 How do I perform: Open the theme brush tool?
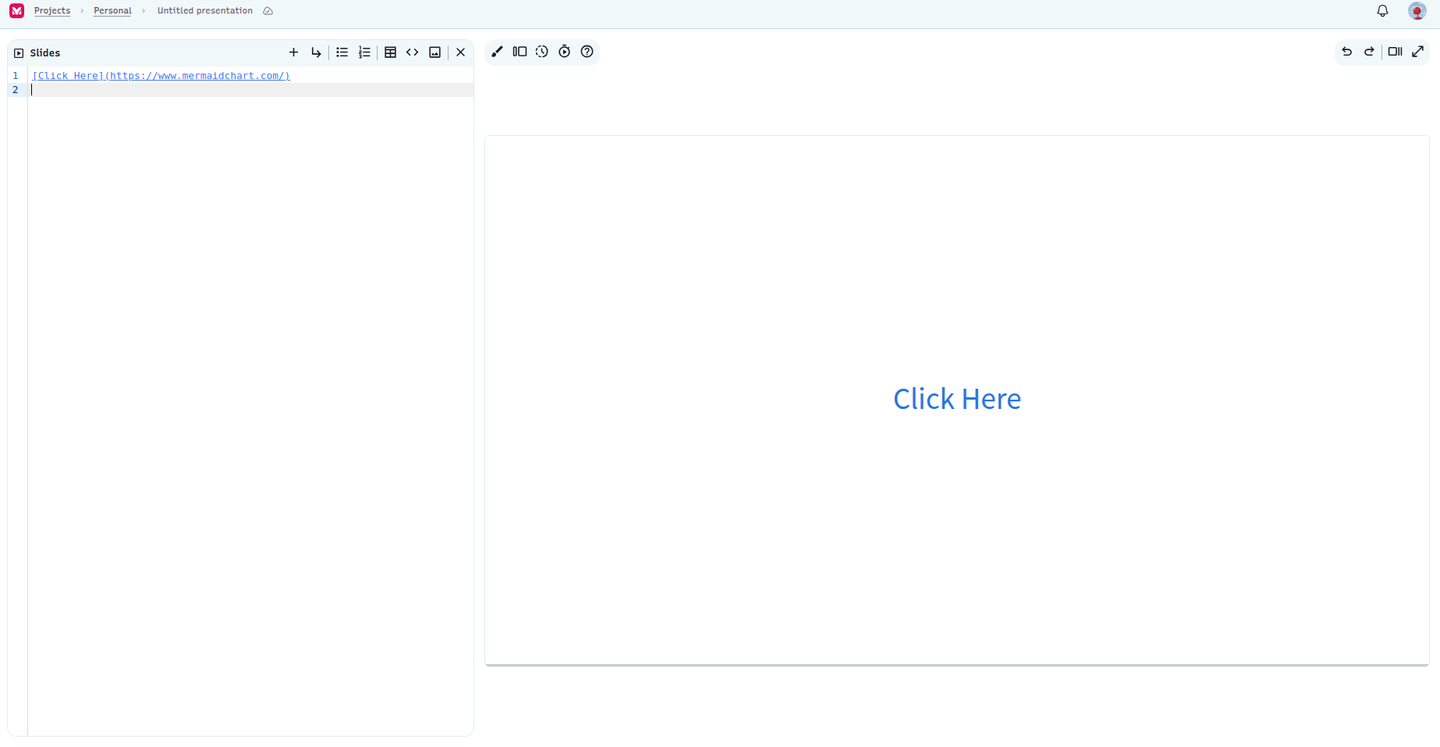pyautogui.click(x=497, y=51)
